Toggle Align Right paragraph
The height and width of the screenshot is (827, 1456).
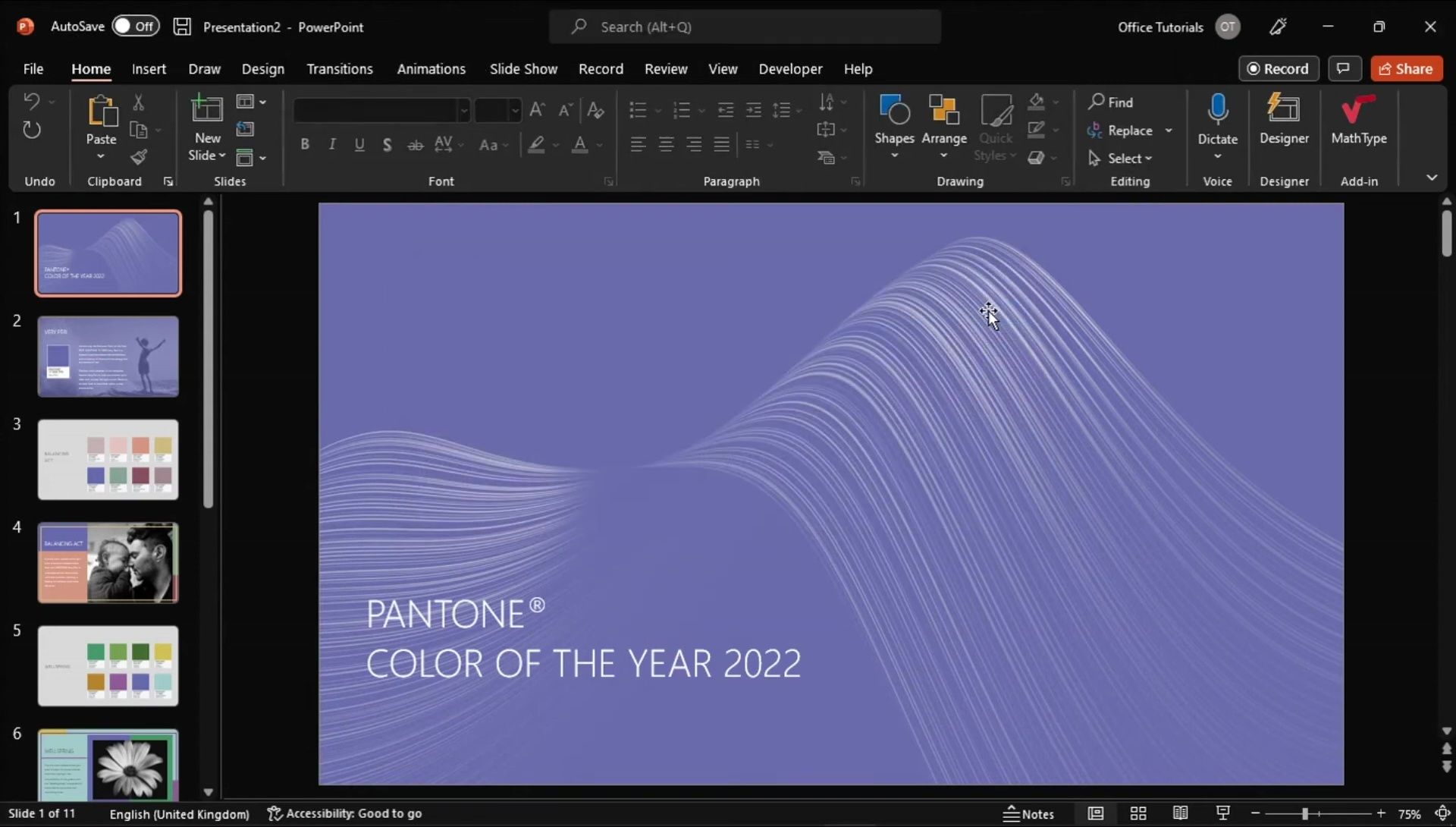coord(694,144)
